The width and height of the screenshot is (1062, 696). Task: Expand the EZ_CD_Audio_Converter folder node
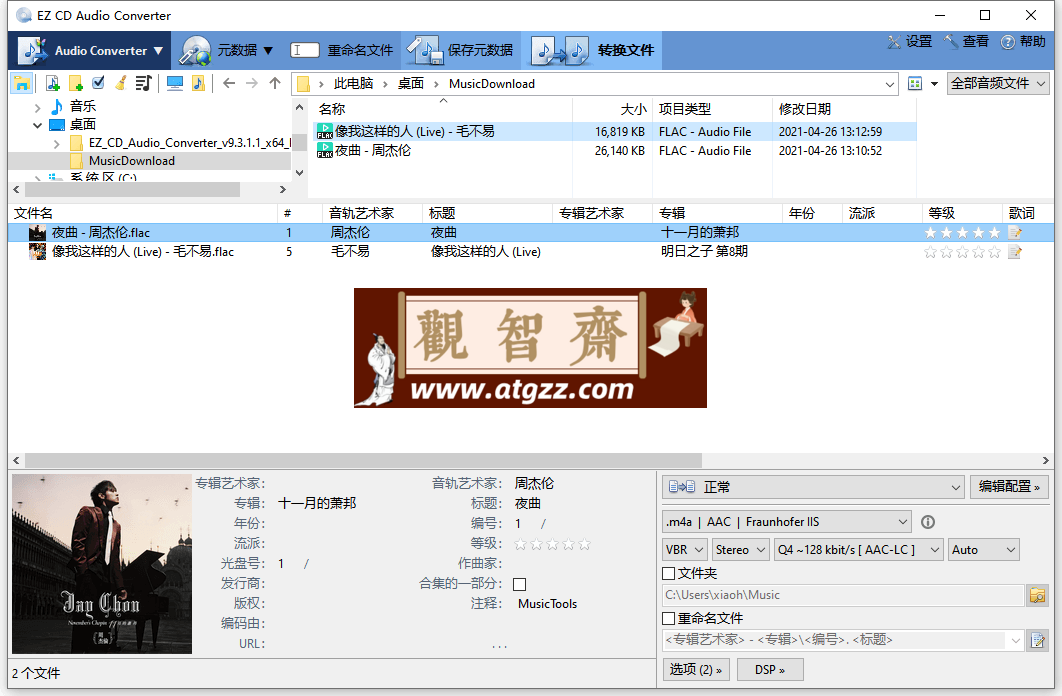coord(57,144)
